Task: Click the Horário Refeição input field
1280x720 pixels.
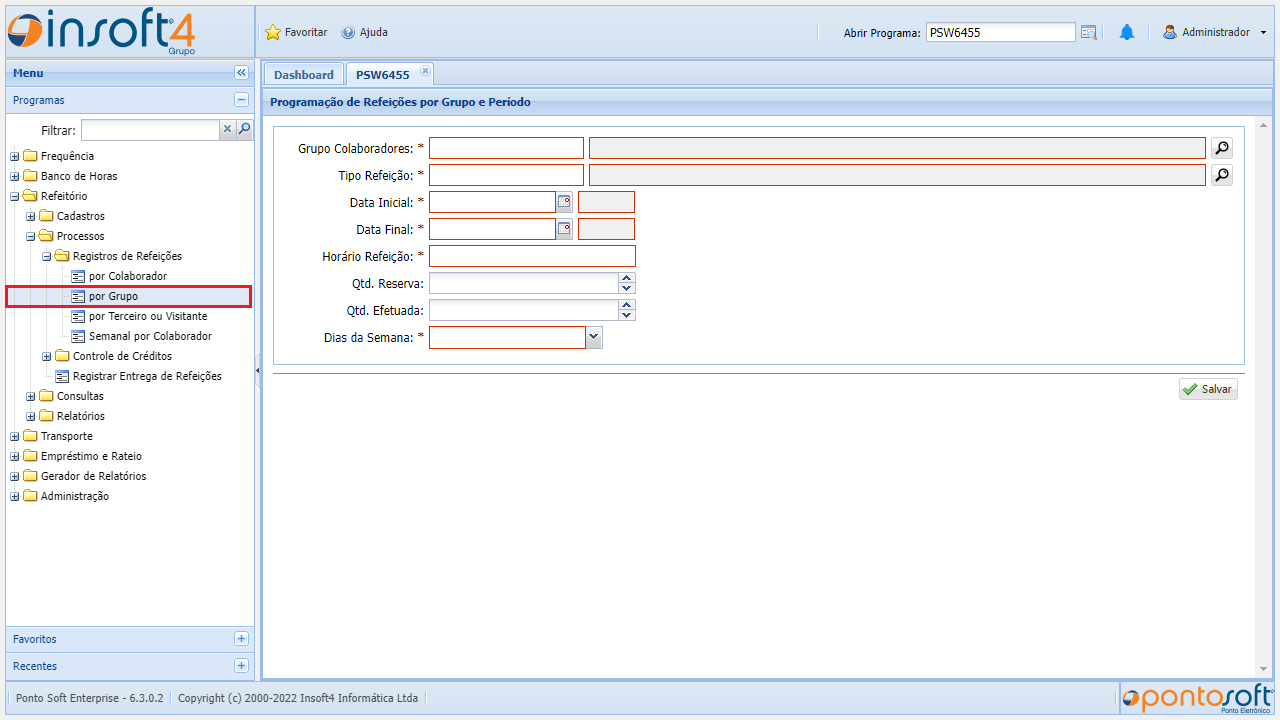Action: (x=532, y=256)
